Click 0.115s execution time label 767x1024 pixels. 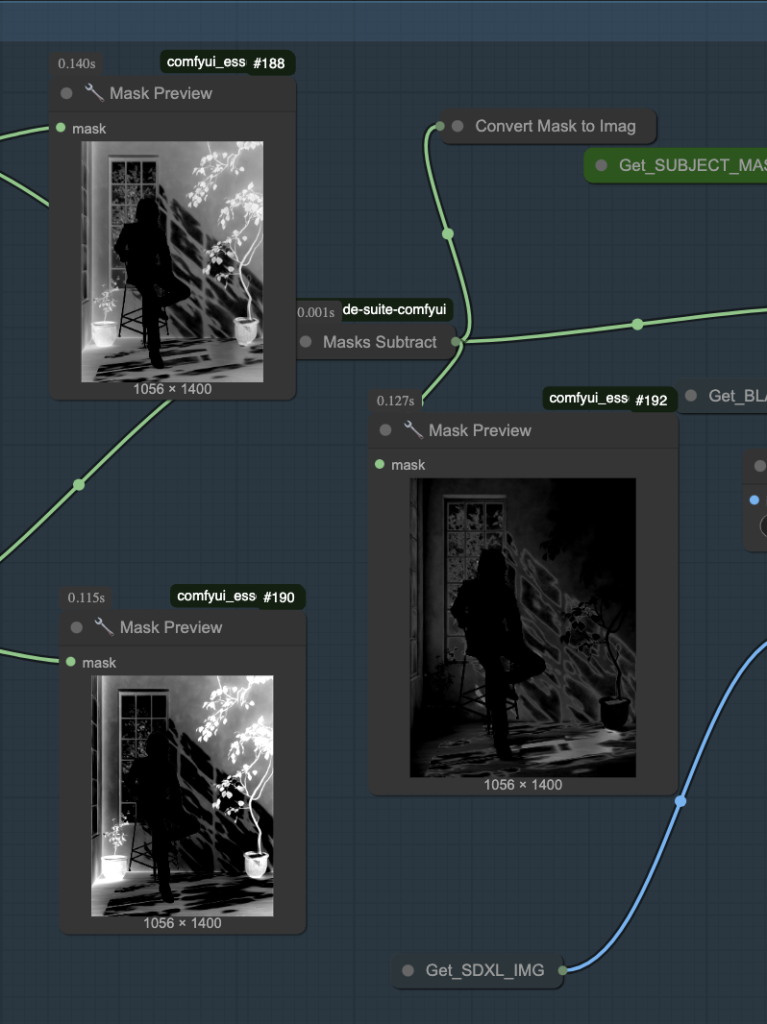[x=86, y=598]
